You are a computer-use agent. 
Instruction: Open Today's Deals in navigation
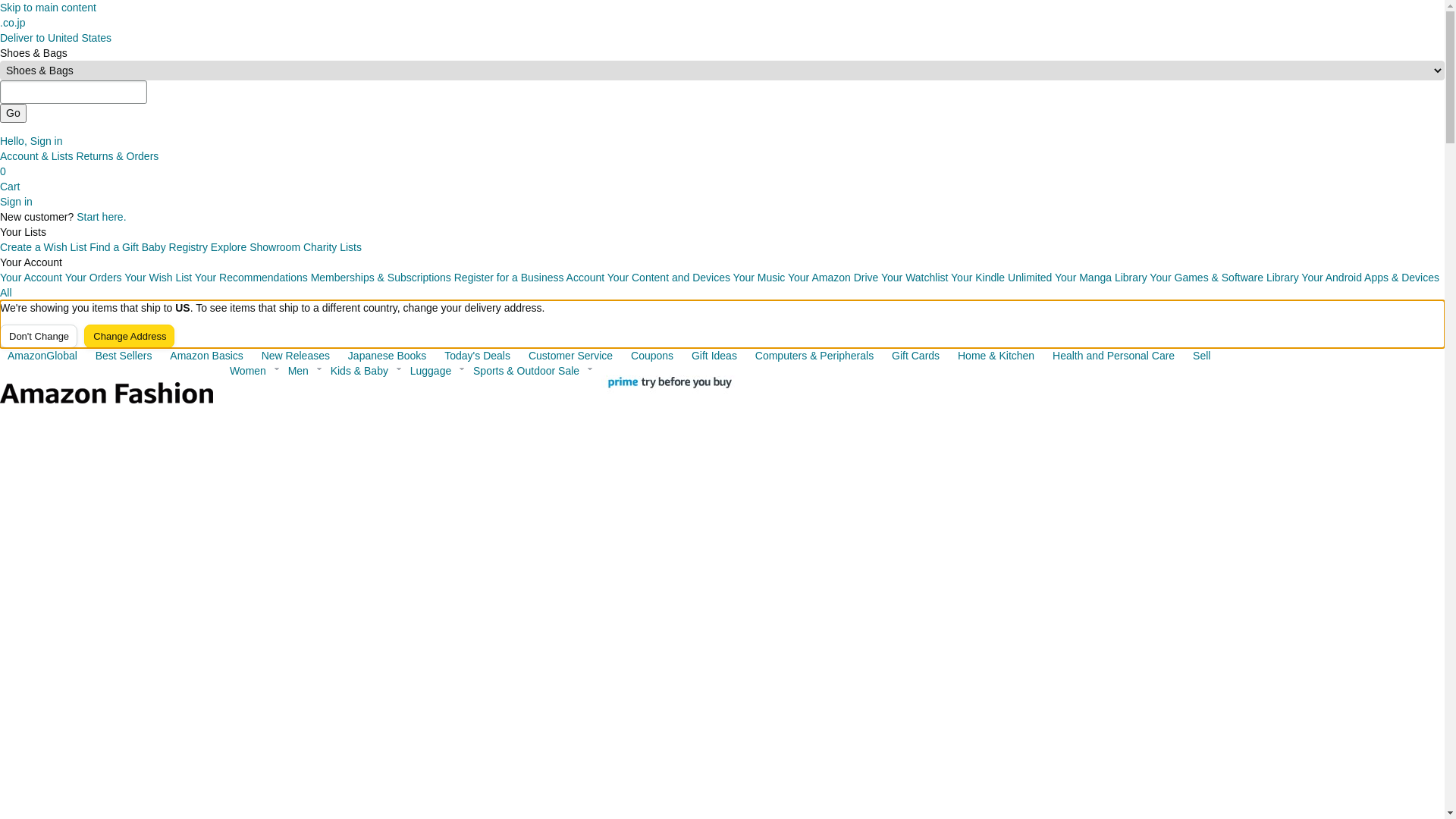pyautogui.click(x=477, y=356)
